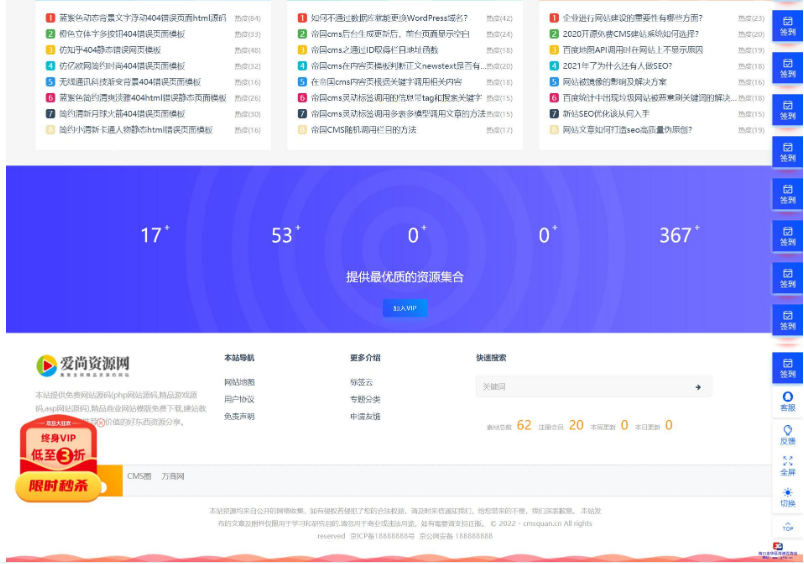This screenshot has width=804, height=564.
Task: Open the CMS圈 friend link
Action: [x=139, y=476]
